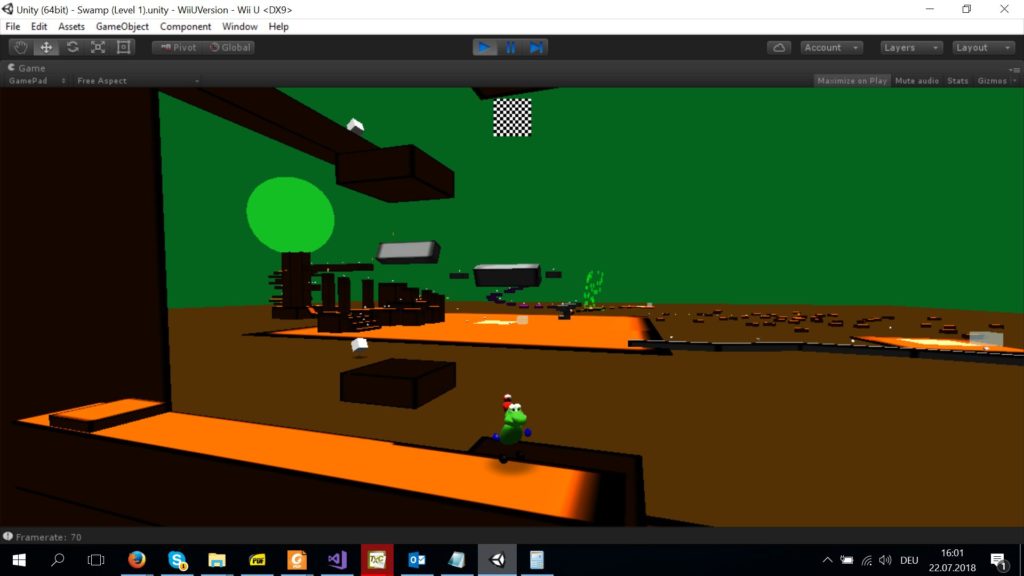The height and width of the screenshot is (576, 1024).
Task: Open the Window menu
Action: 240,27
